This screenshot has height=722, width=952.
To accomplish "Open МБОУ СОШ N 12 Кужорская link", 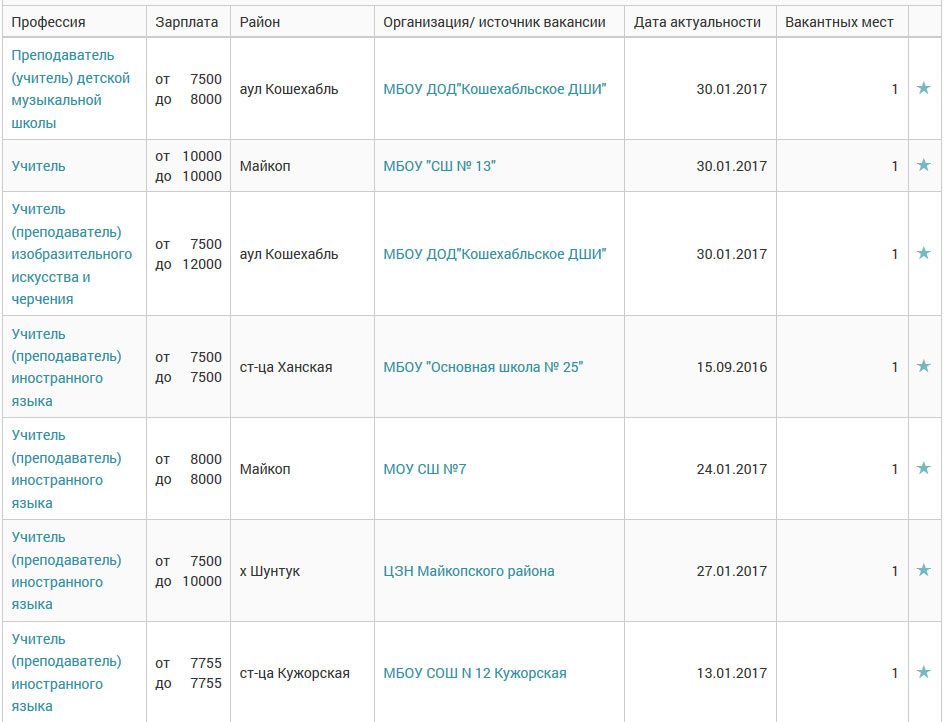I will tap(474, 673).
